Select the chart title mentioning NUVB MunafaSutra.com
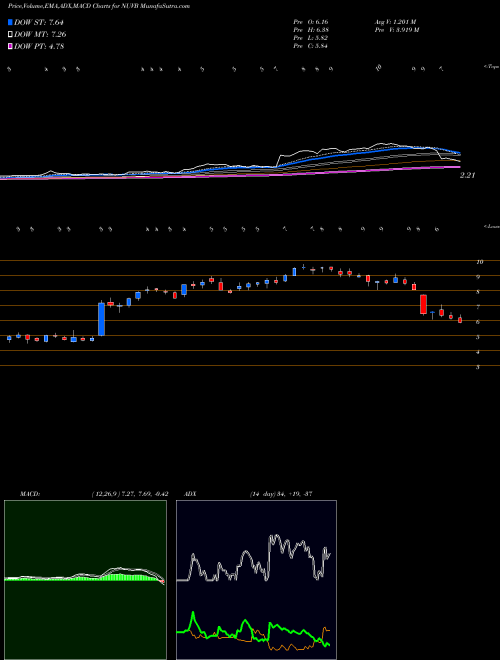Screen dimensions: 500x660 [98, 6]
